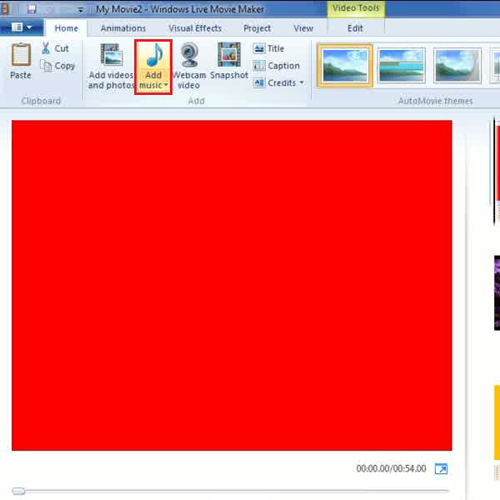Click the Cut scissors icon
Screen dimensions: 500x500
point(46,48)
